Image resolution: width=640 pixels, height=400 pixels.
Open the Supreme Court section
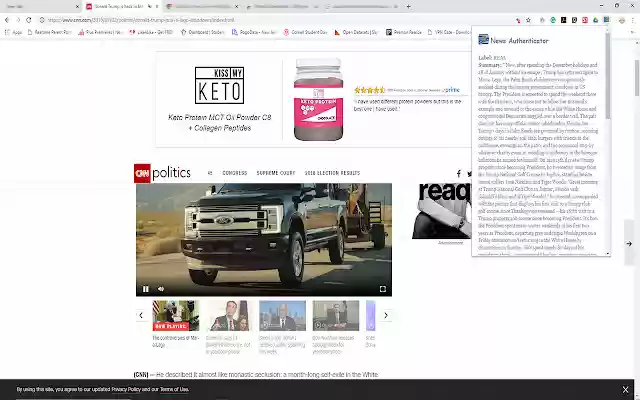[276, 173]
